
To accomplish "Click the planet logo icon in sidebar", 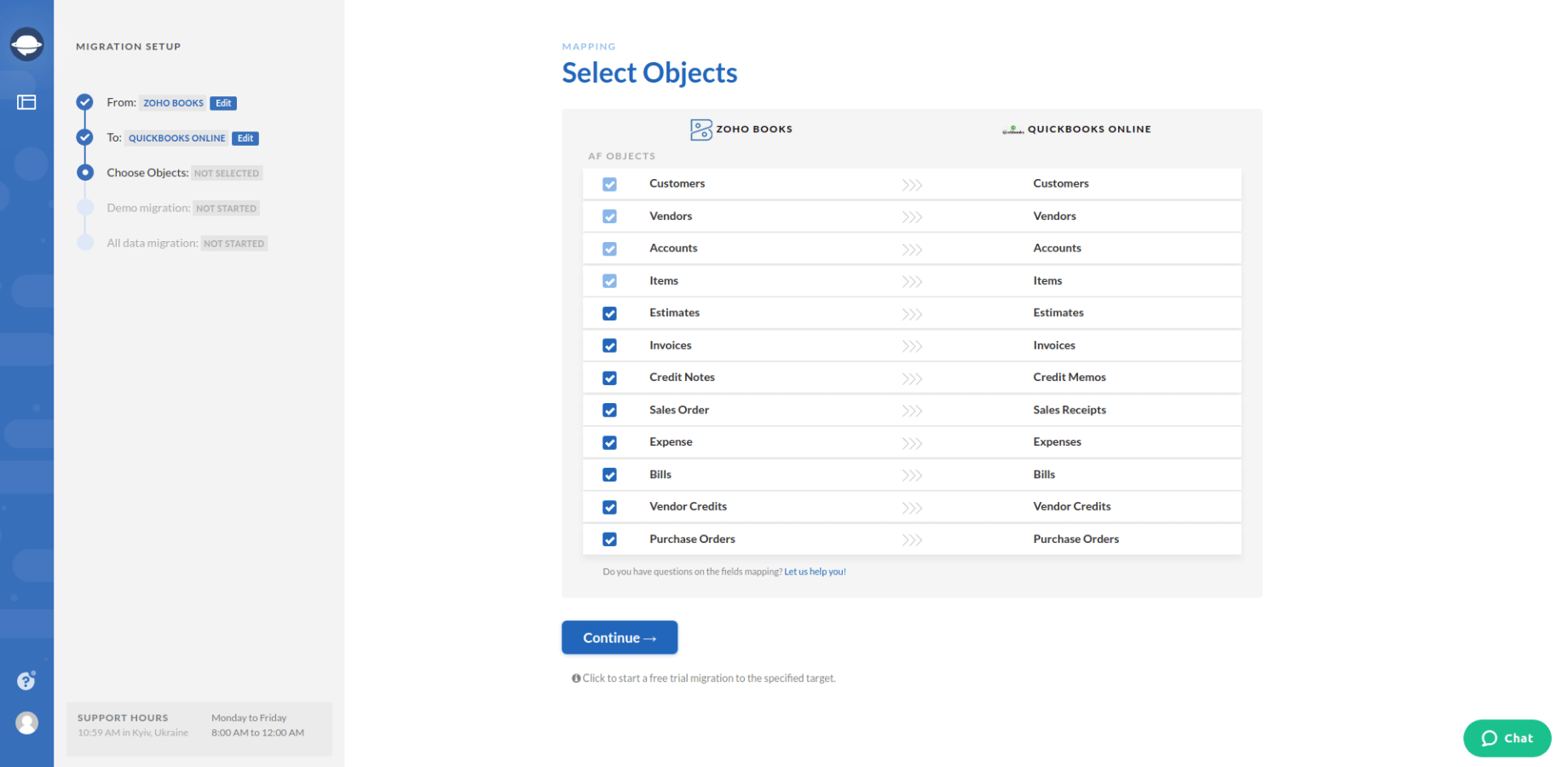I will [x=26, y=44].
